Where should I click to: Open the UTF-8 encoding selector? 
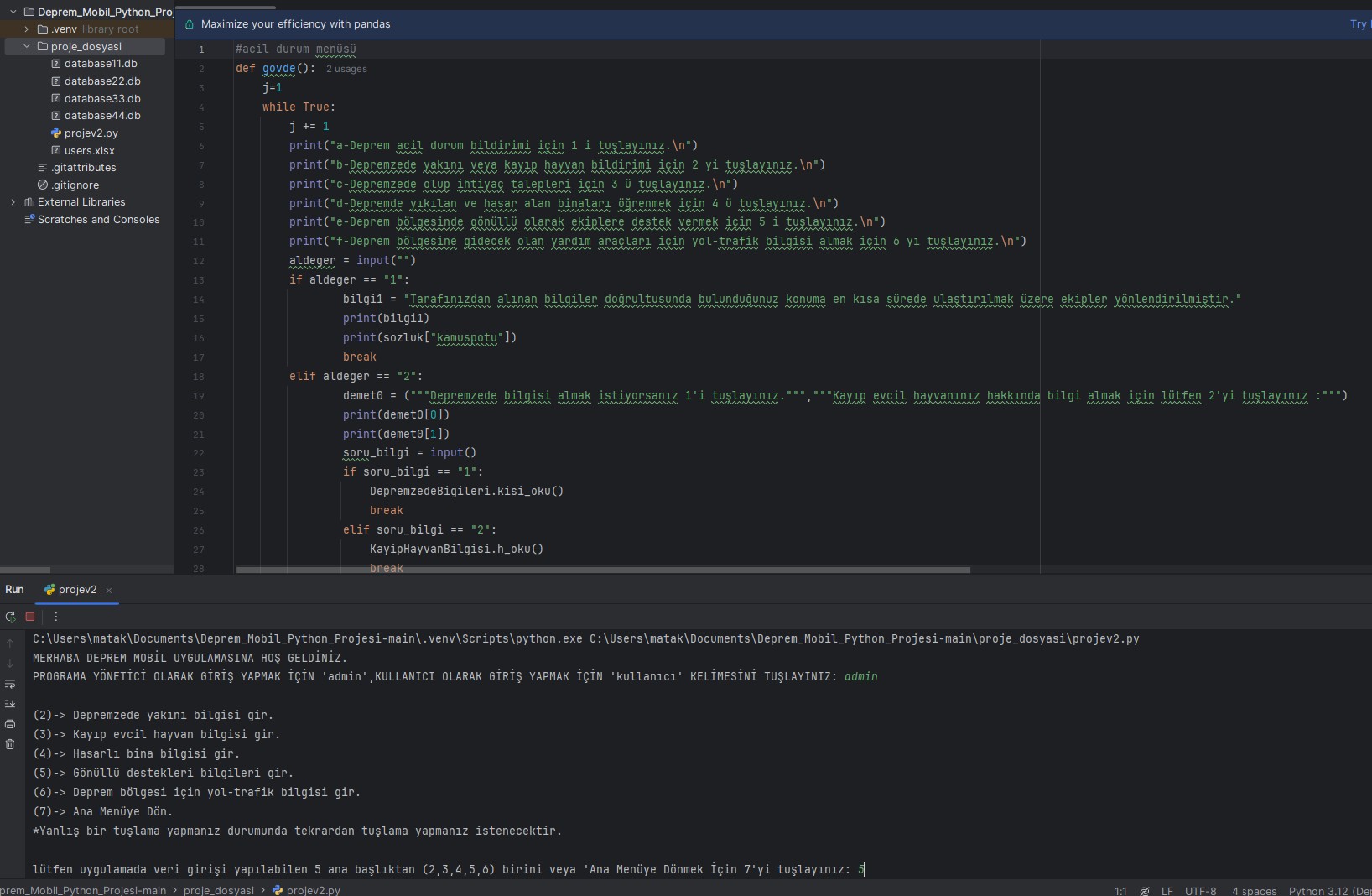(1200, 891)
